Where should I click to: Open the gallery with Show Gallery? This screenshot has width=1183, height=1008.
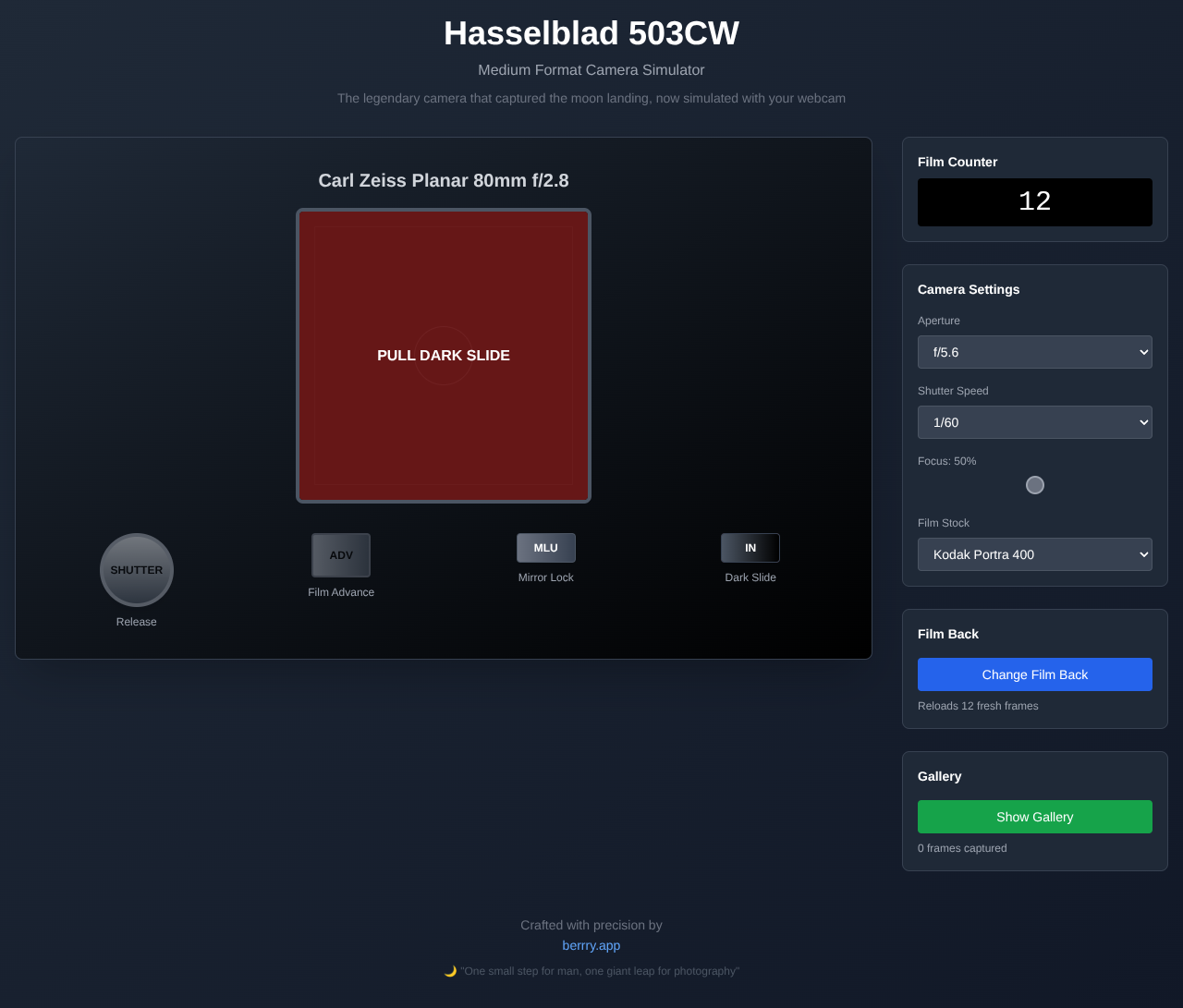(x=1034, y=817)
